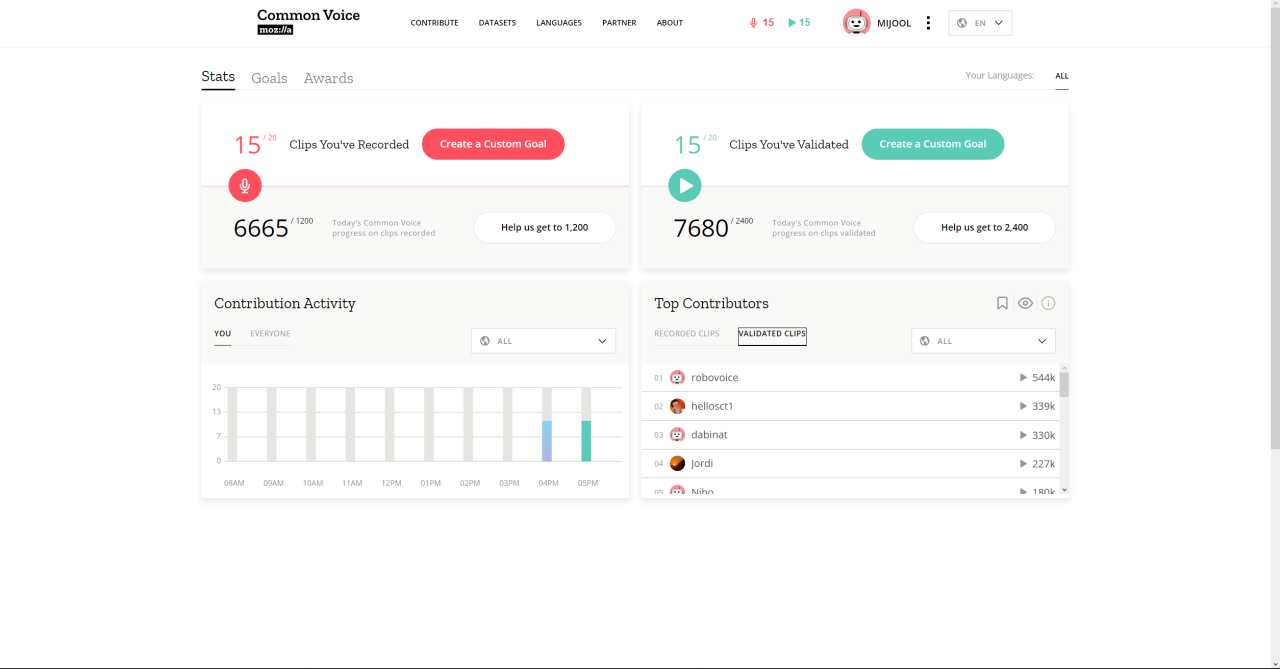The image size is (1280, 669).
Task: Open the three-dot user menu
Action: pos(928,23)
